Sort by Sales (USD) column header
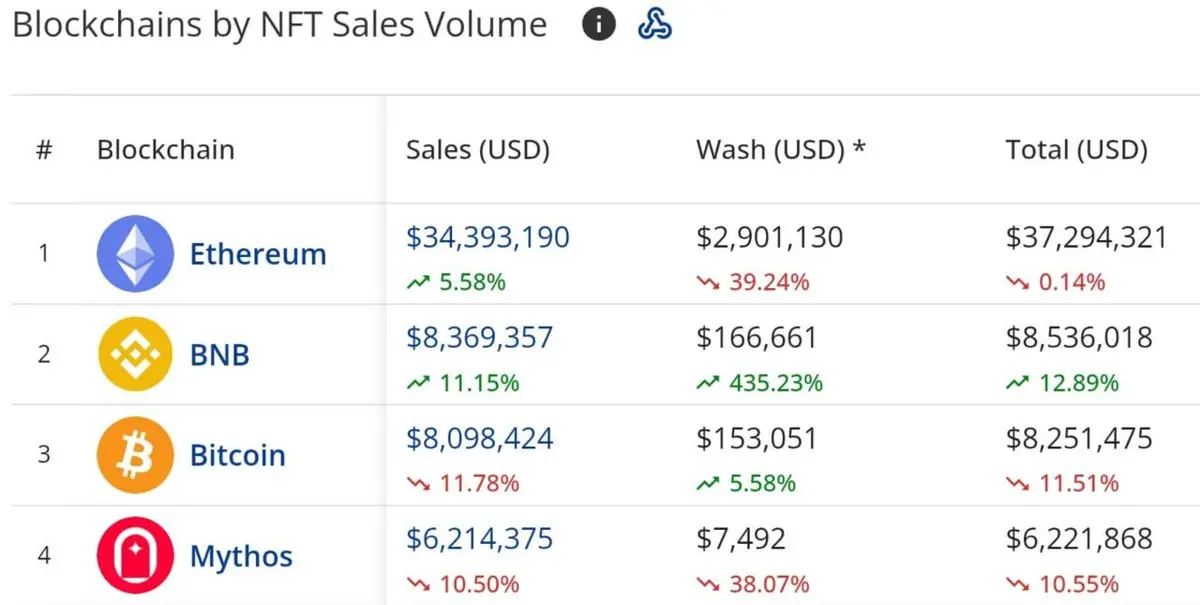 [x=478, y=150]
